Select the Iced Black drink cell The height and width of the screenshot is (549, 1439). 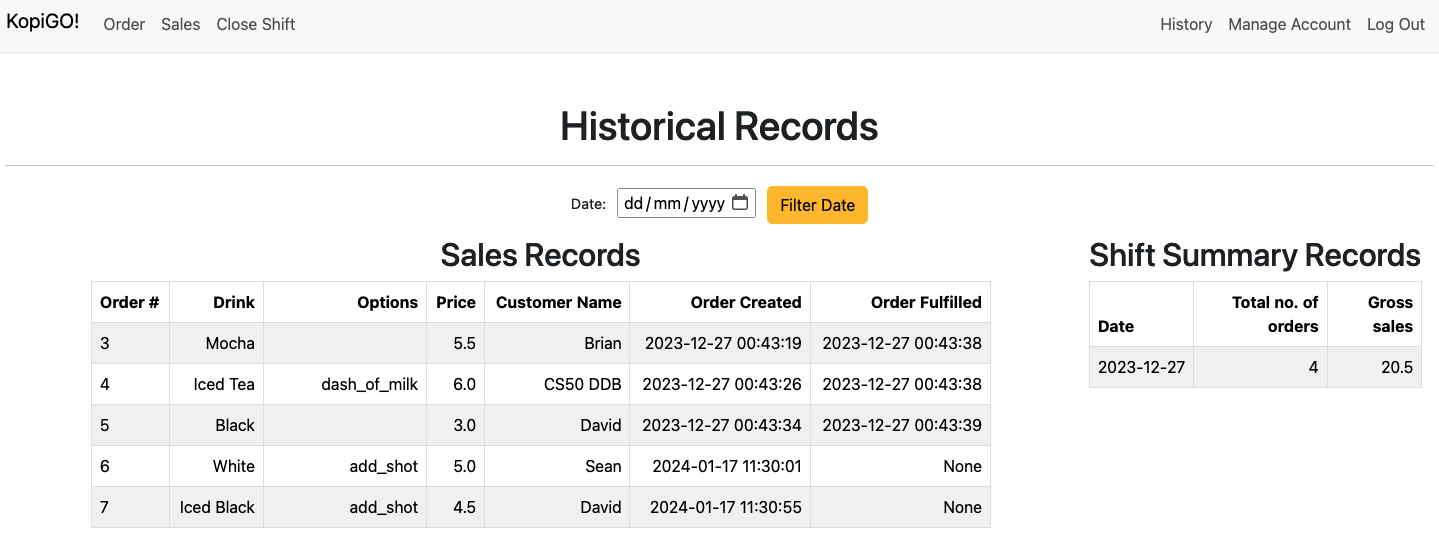[x=217, y=507]
